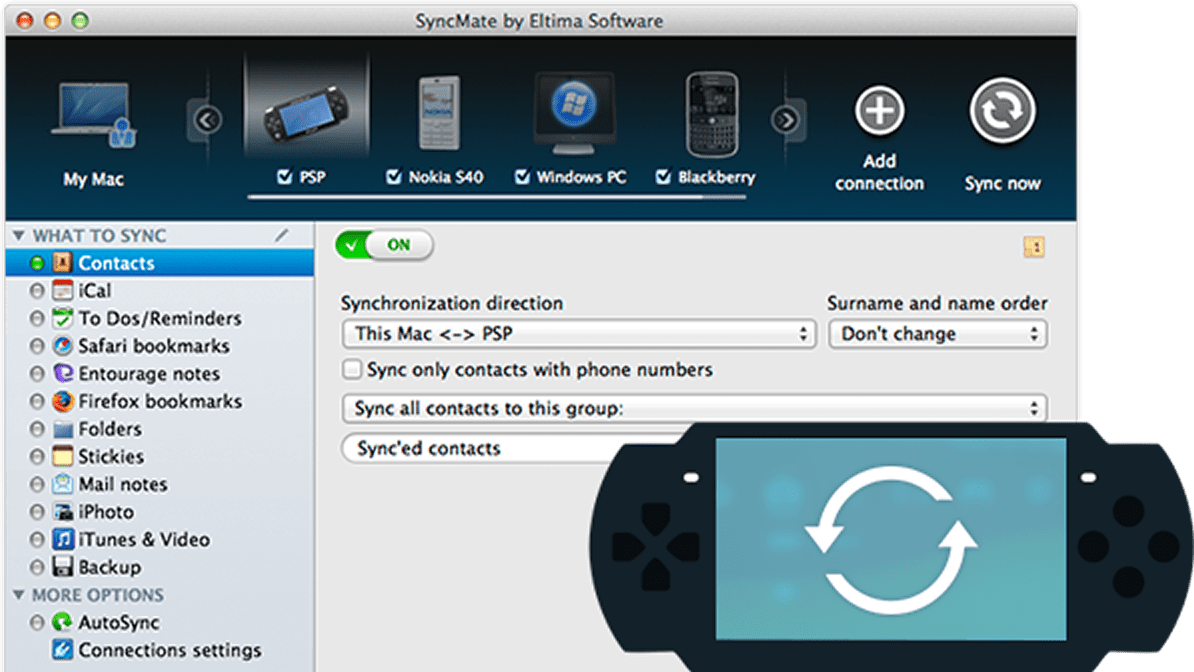
Task: Open the Surname and name order dropdown
Action: (x=937, y=333)
